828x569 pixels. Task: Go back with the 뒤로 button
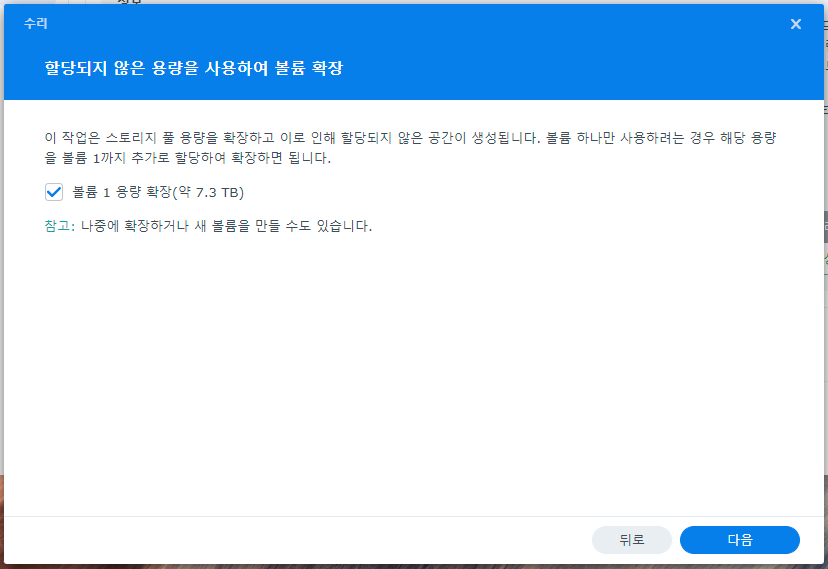632,539
